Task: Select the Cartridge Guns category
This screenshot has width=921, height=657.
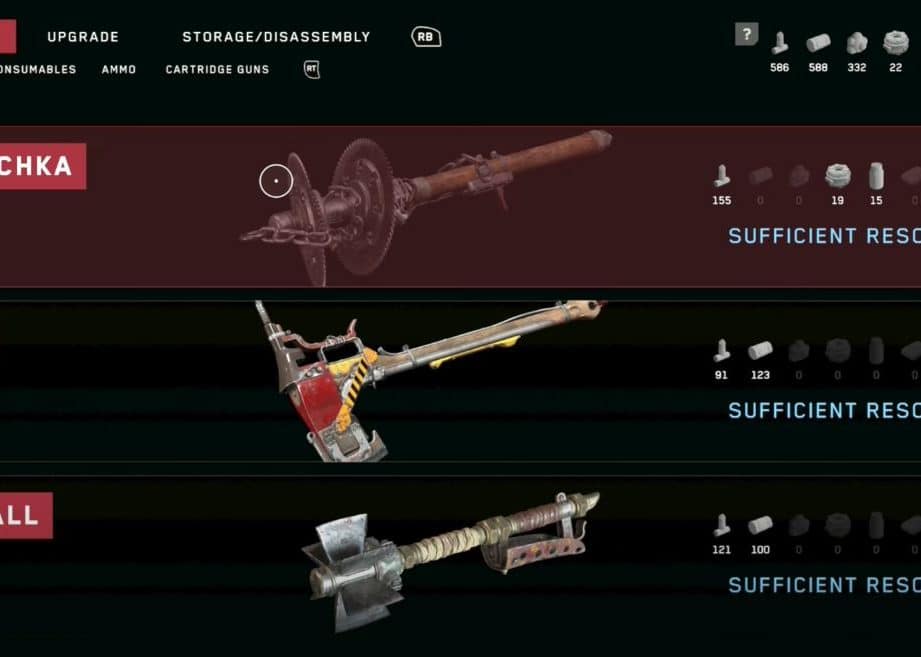Action: click(x=217, y=69)
